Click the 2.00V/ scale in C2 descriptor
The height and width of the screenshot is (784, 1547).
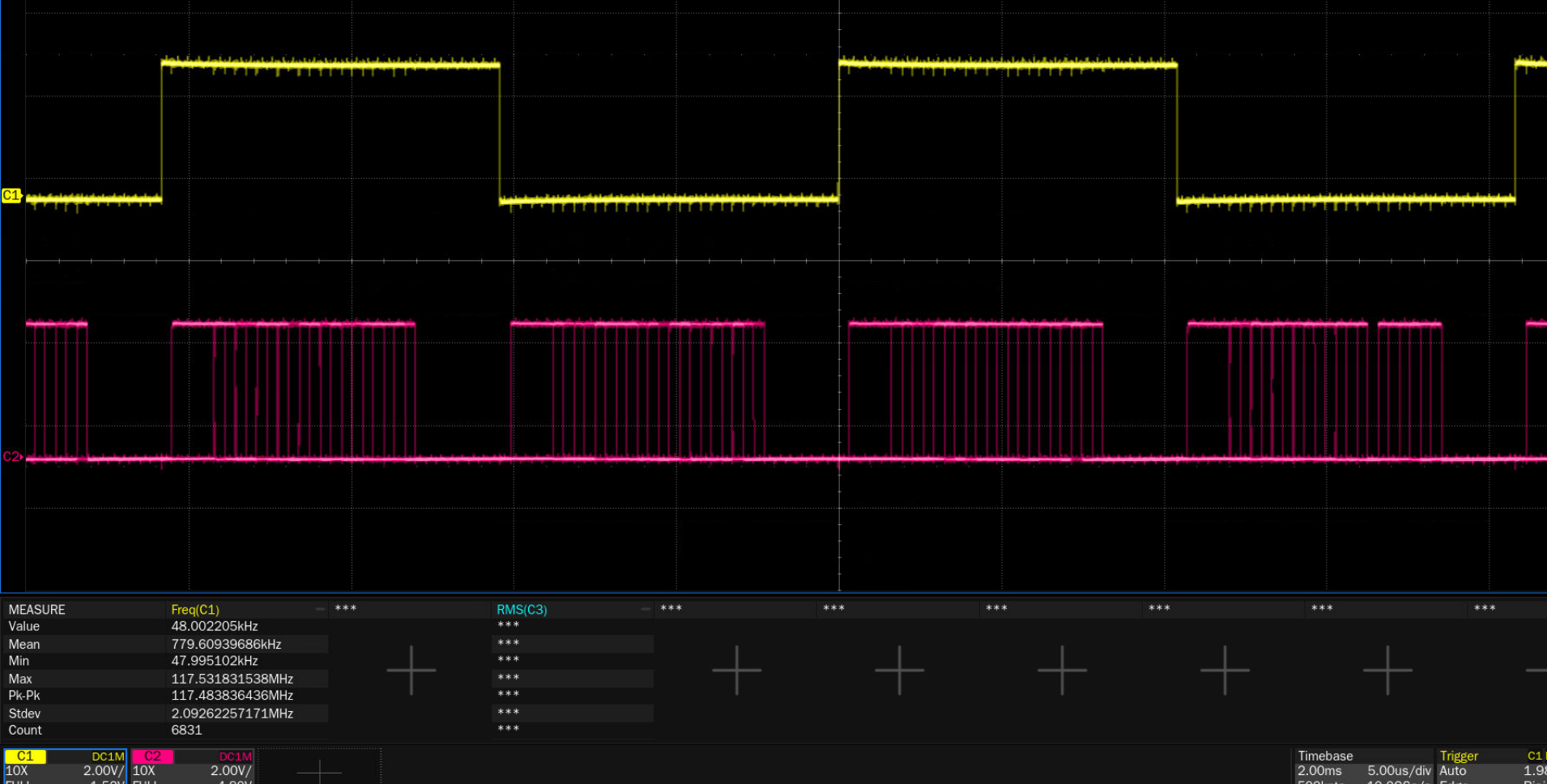click(231, 771)
